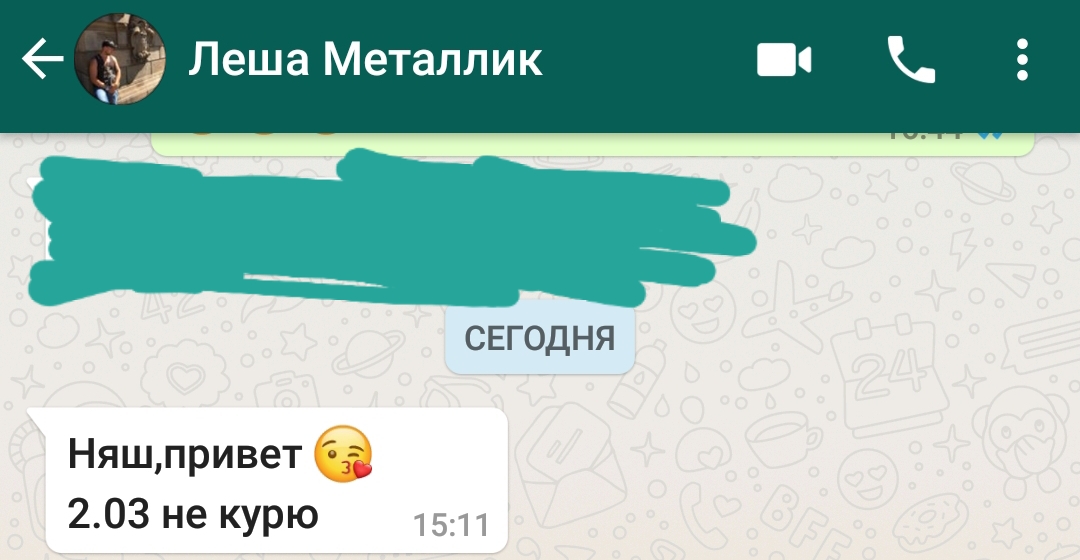1080x560 pixels.
Task: Tap the blue read checkmarks at top
Action: pos(990,136)
